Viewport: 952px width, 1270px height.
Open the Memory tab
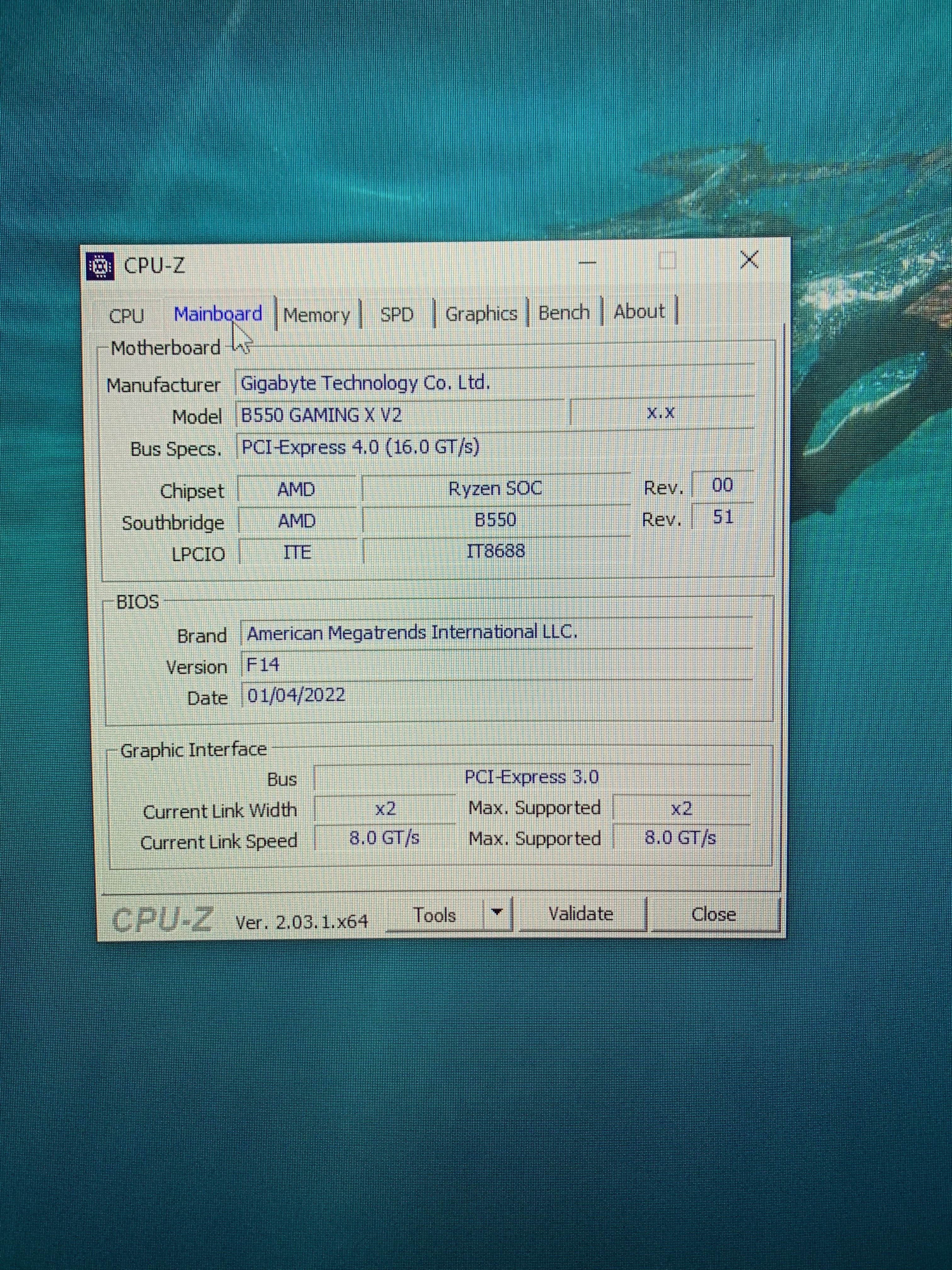(x=316, y=315)
